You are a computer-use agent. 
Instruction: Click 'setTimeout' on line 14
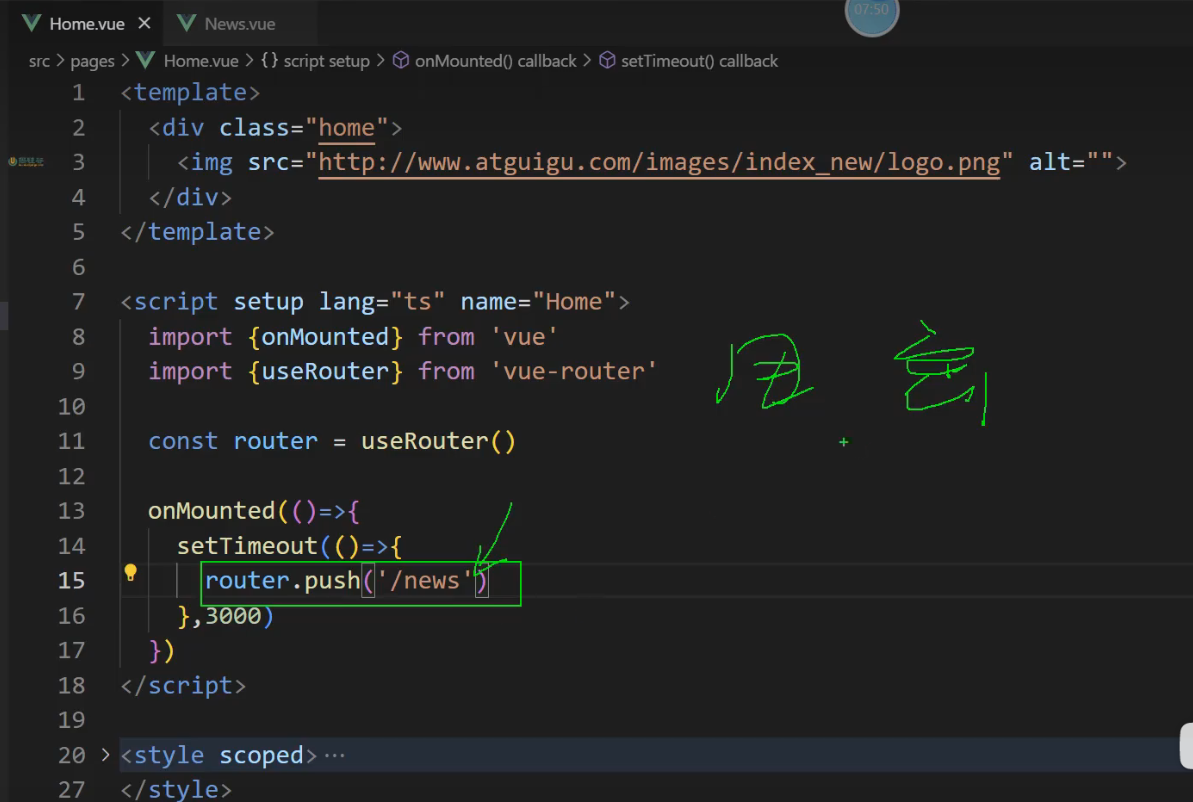(247, 546)
